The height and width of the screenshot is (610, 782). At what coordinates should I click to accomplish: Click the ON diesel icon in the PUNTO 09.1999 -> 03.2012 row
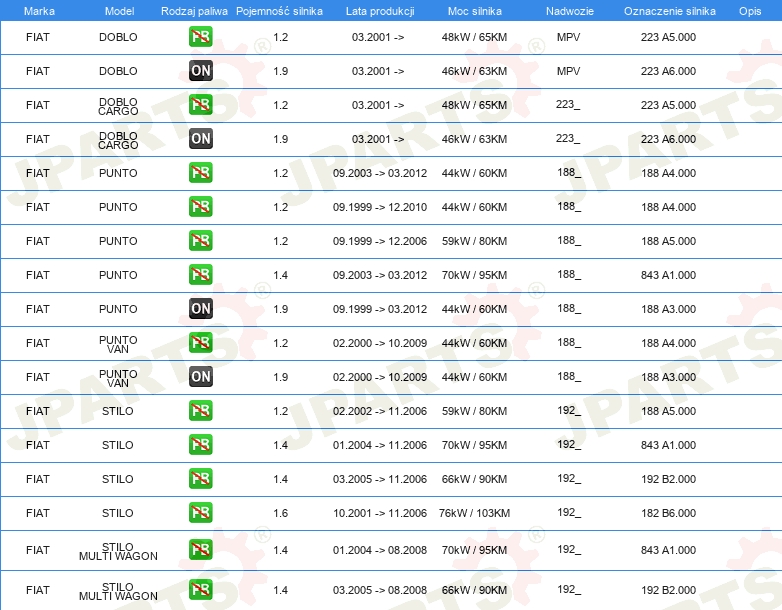200,308
